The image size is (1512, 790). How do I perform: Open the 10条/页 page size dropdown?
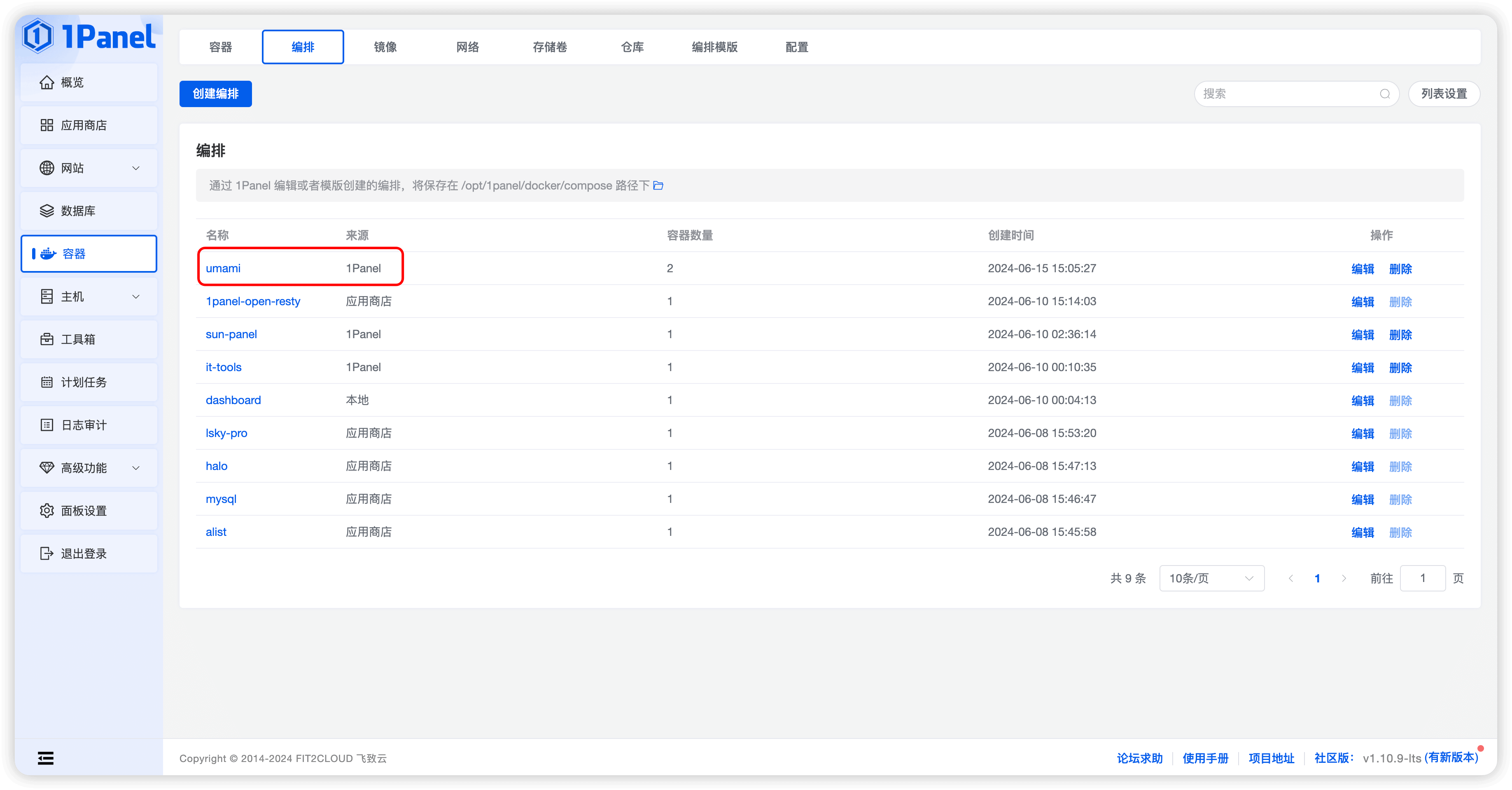coord(1211,578)
